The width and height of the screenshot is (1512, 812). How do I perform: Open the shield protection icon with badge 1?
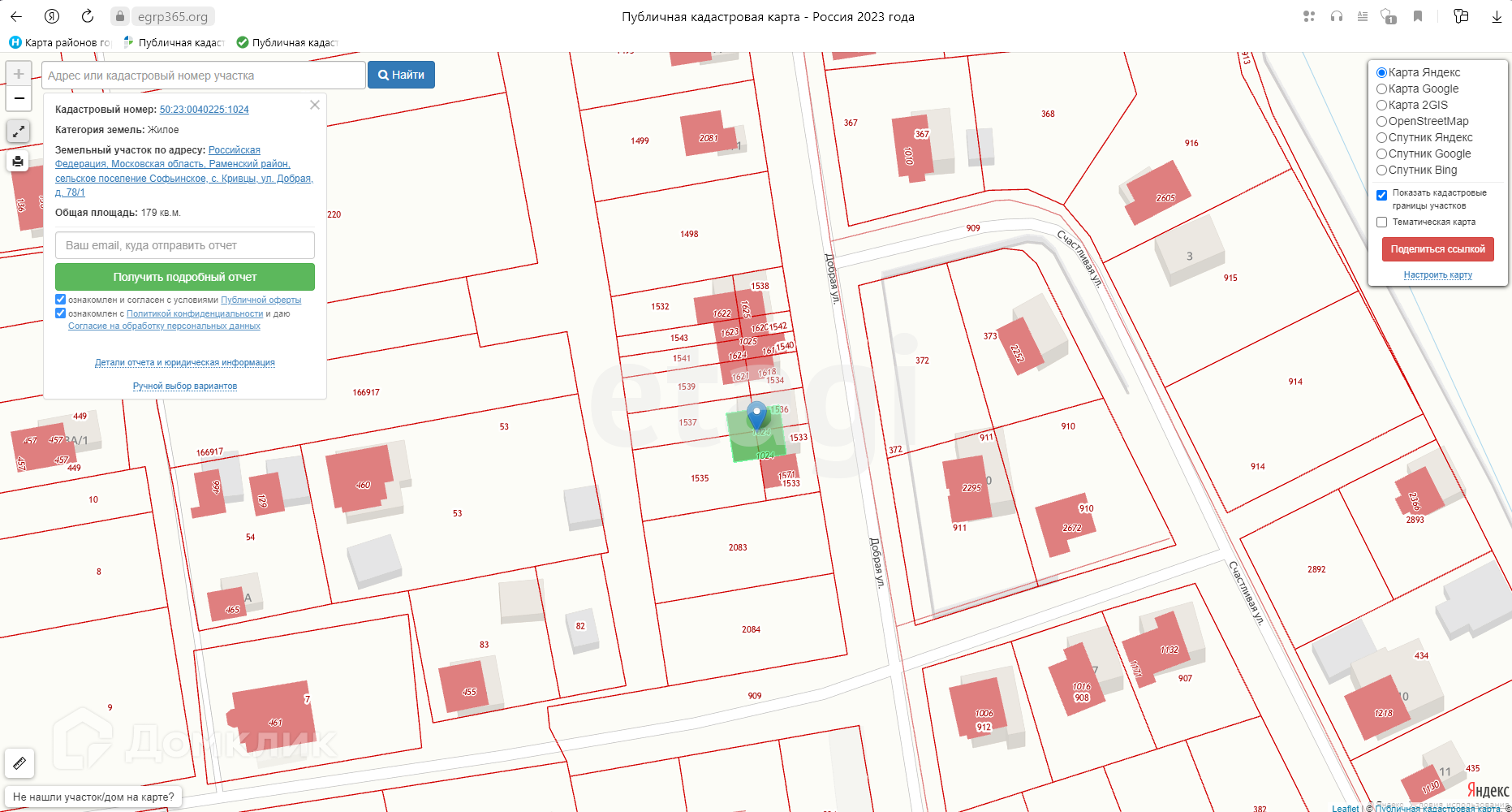1389,16
